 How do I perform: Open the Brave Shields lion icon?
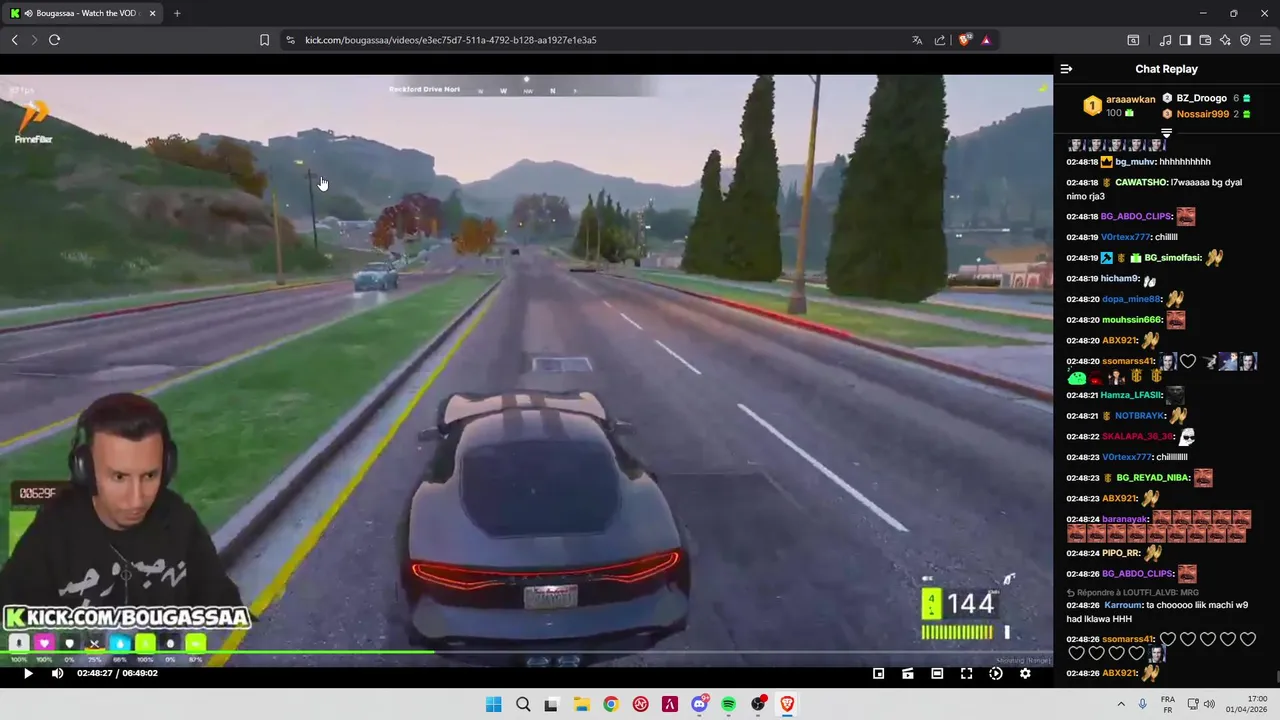[964, 40]
